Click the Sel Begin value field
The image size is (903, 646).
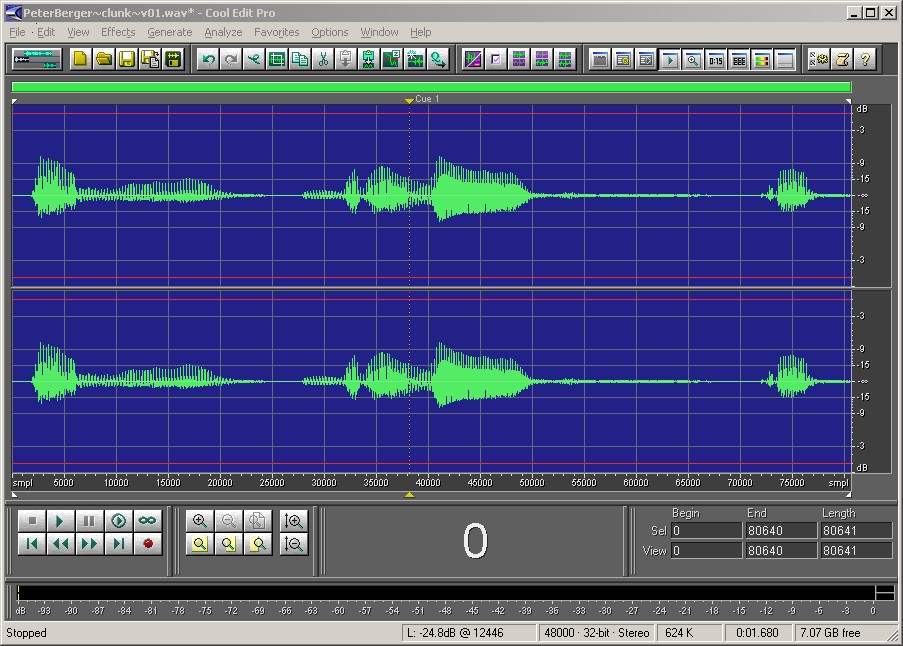(704, 531)
